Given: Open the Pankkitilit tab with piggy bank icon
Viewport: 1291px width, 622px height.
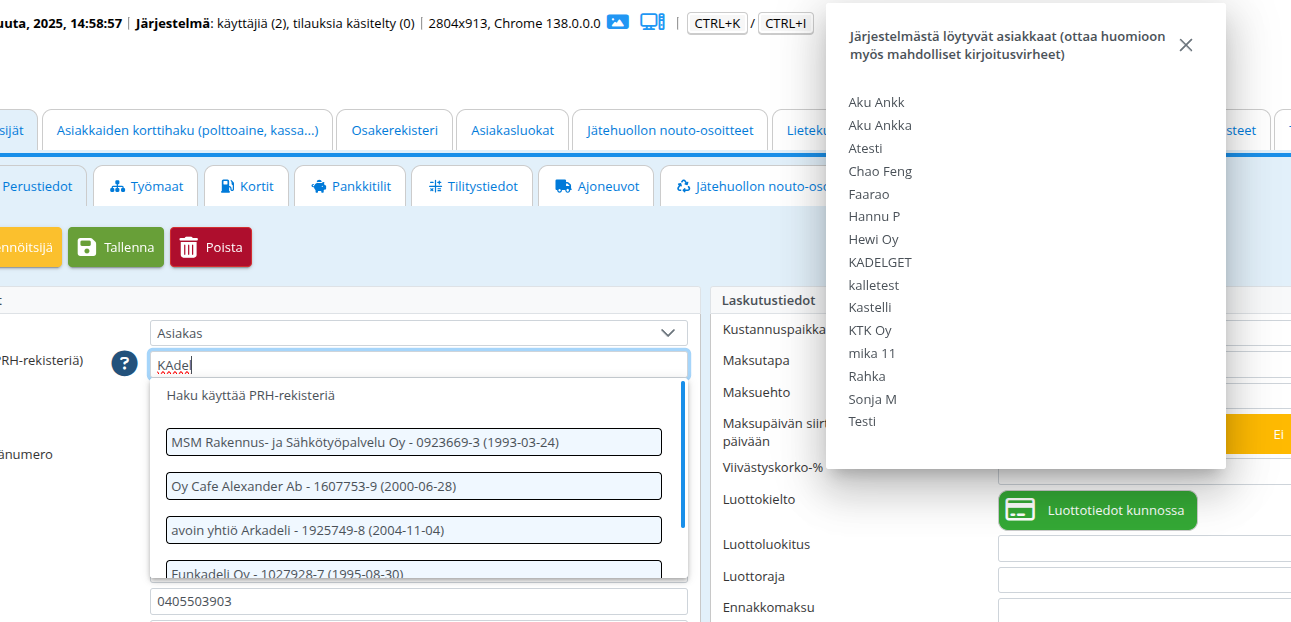Looking at the screenshot, I should coord(348,187).
